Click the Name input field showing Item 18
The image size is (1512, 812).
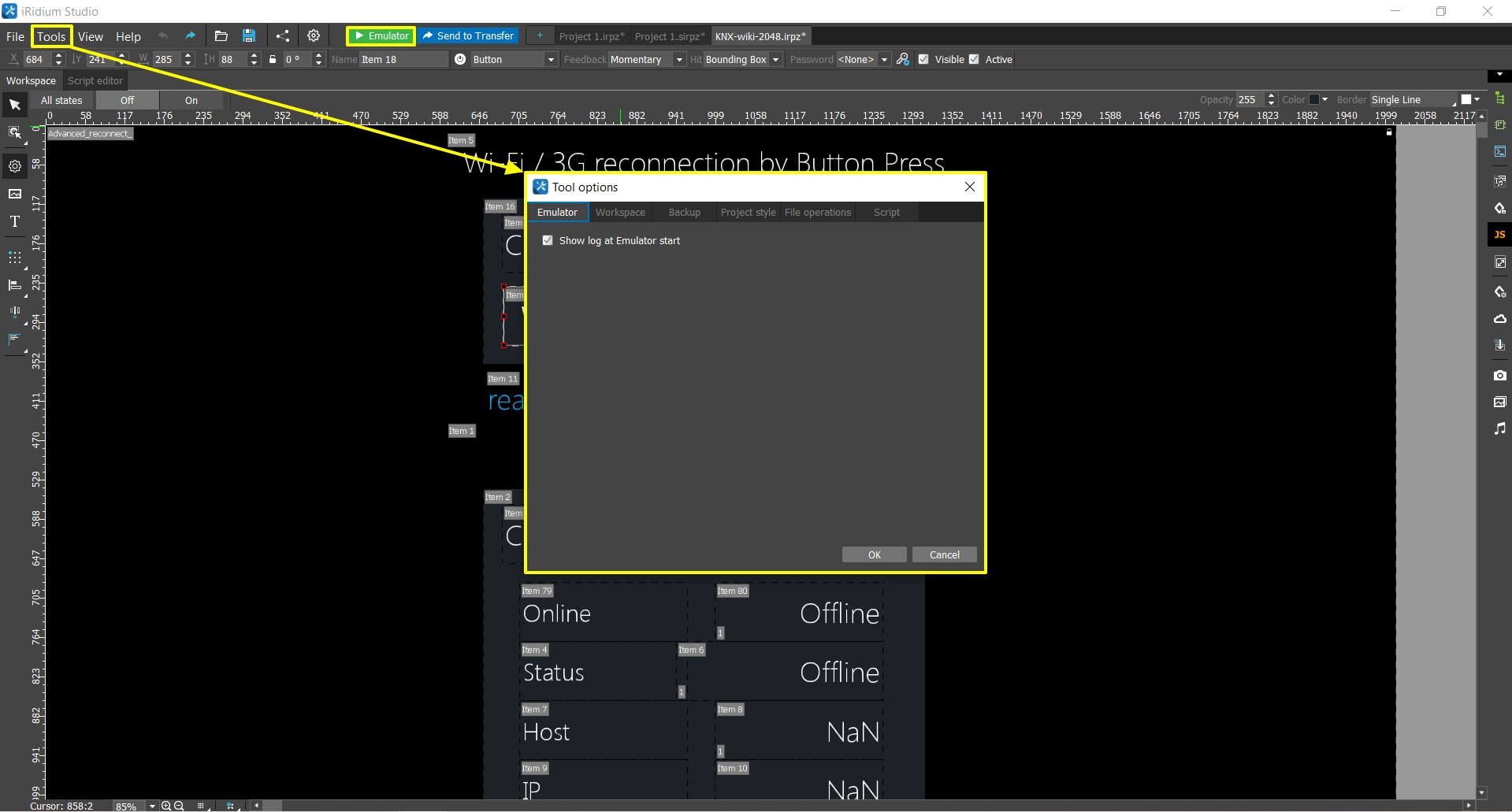(x=403, y=59)
